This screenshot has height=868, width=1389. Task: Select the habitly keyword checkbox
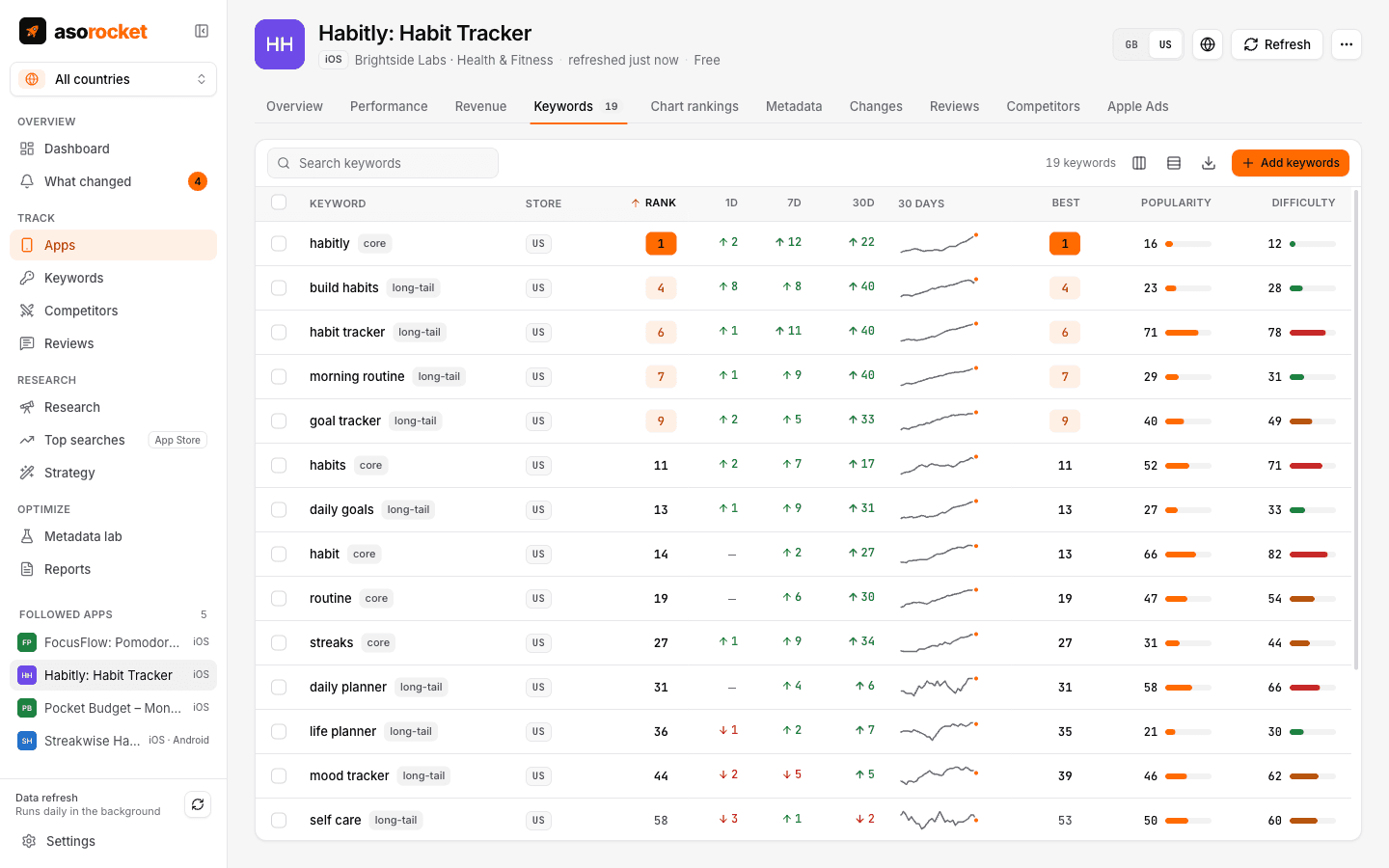click(279, 244)
